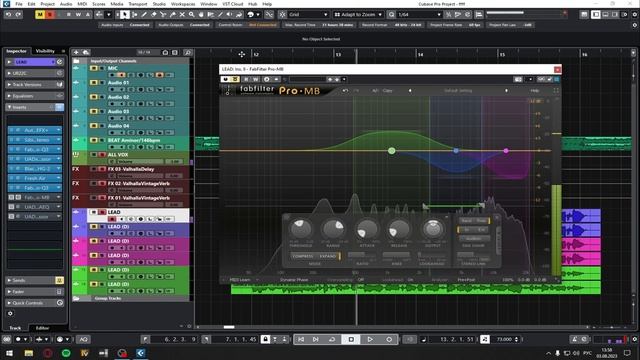Toggle solo on ALL VOX track
Image resolution: width=640 pixels, height=360 pixels.
(102, 155)
